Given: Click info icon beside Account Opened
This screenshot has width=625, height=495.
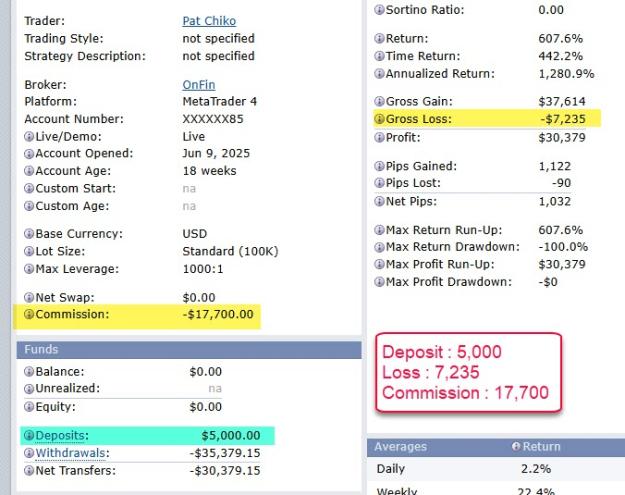Looking at the screenshot, I should pyautogui.click(x=29, y=154).
